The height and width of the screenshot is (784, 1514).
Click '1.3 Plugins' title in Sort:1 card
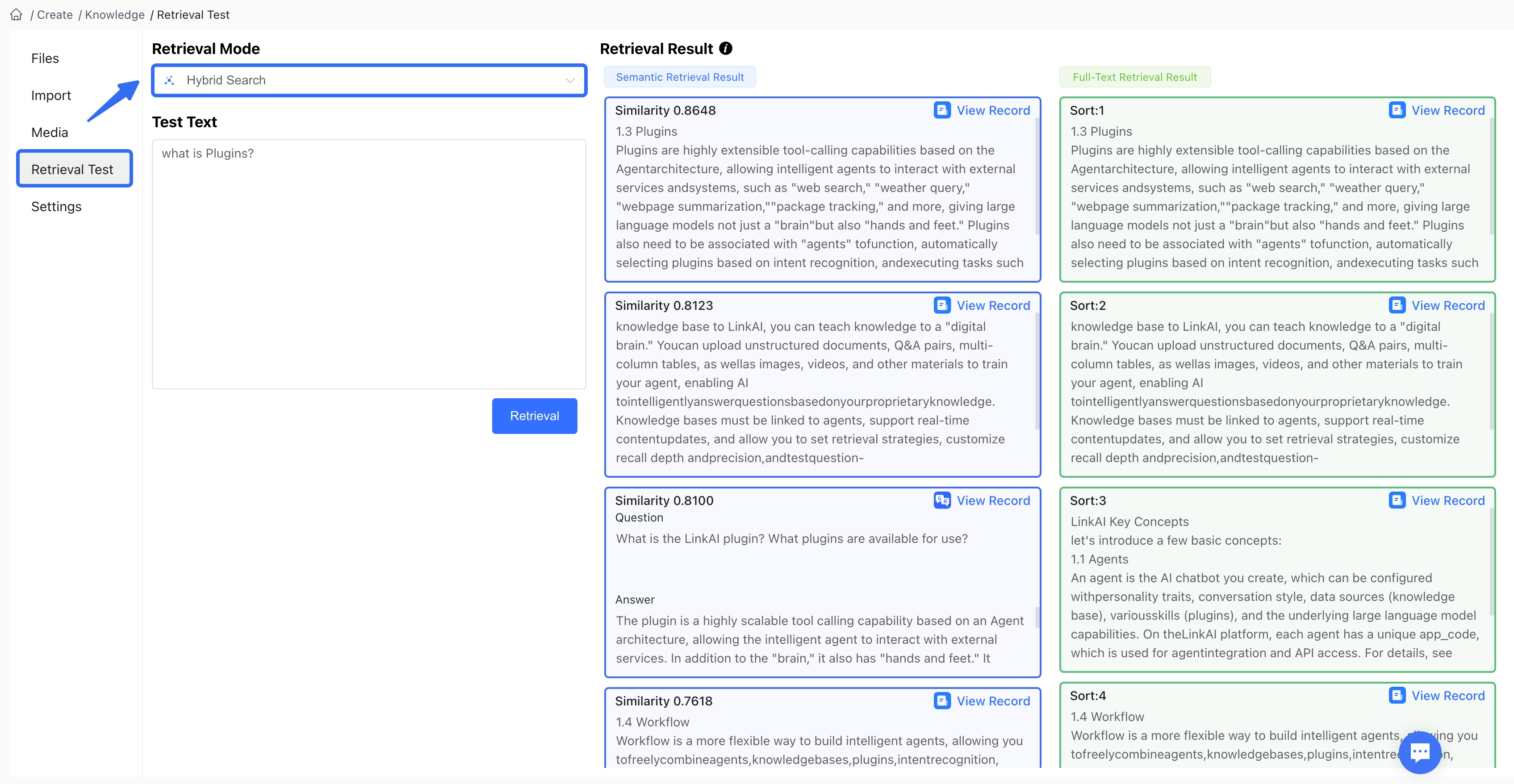point(1101,132)
